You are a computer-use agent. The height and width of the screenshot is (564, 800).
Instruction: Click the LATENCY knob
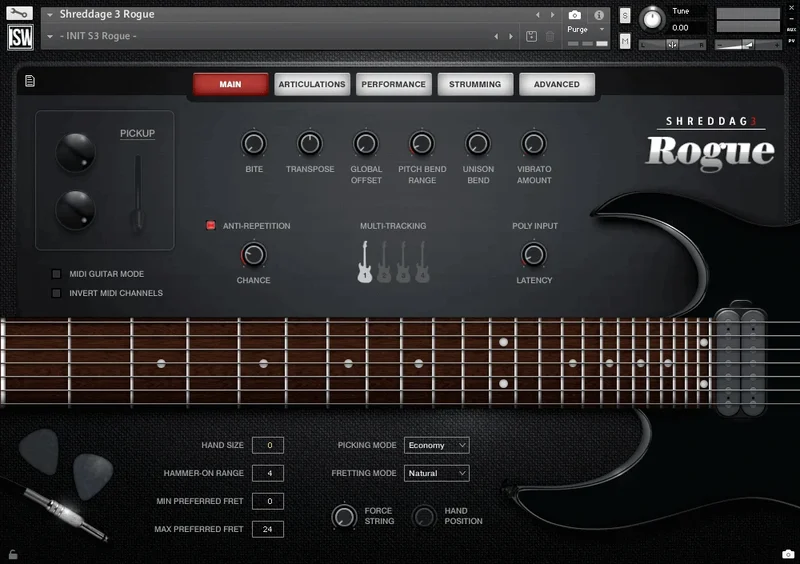[x=534, y=255]
